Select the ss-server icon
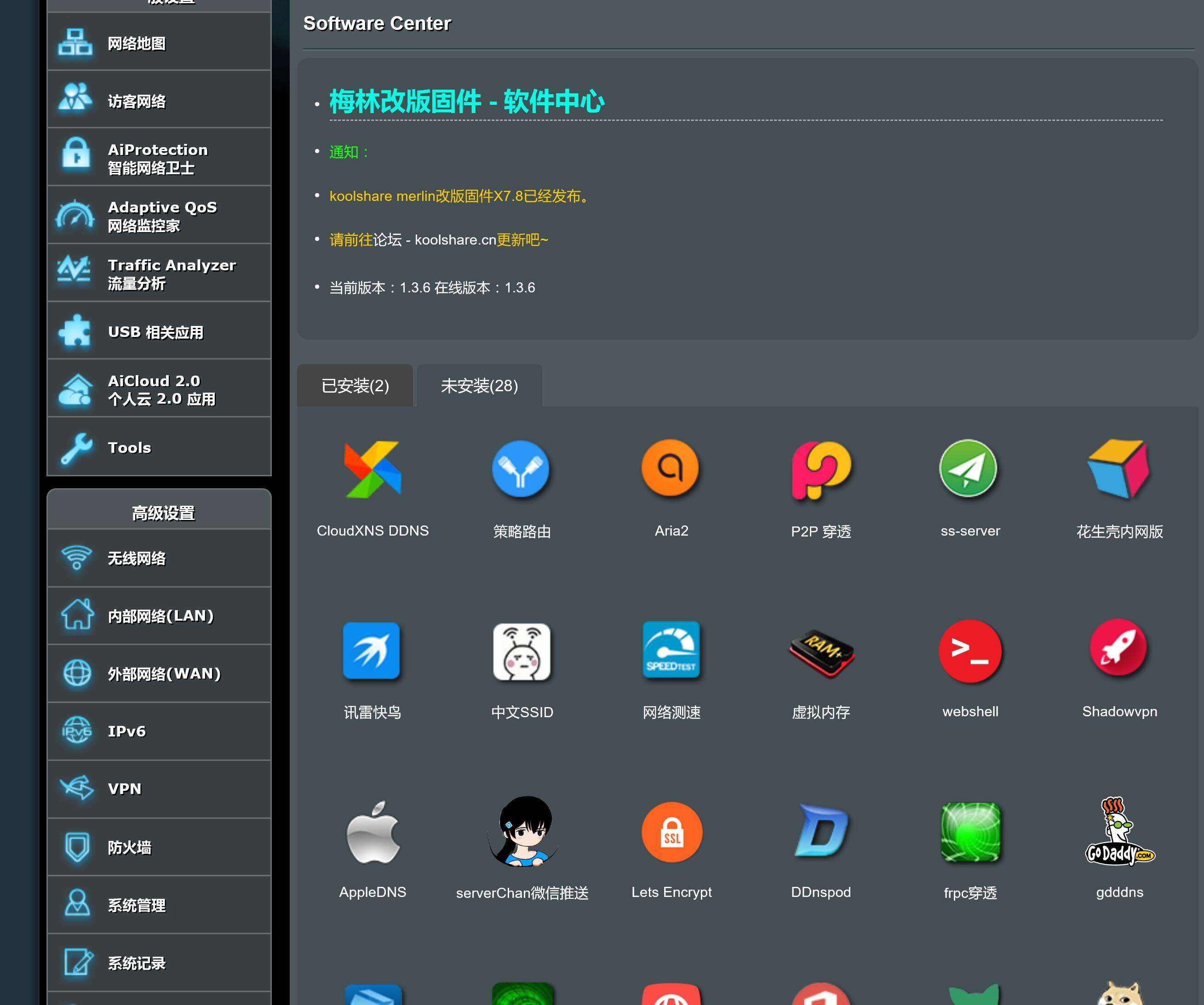Image resolution: width=1204 pixels, height=1005 pixels. (x=970, y=469)
